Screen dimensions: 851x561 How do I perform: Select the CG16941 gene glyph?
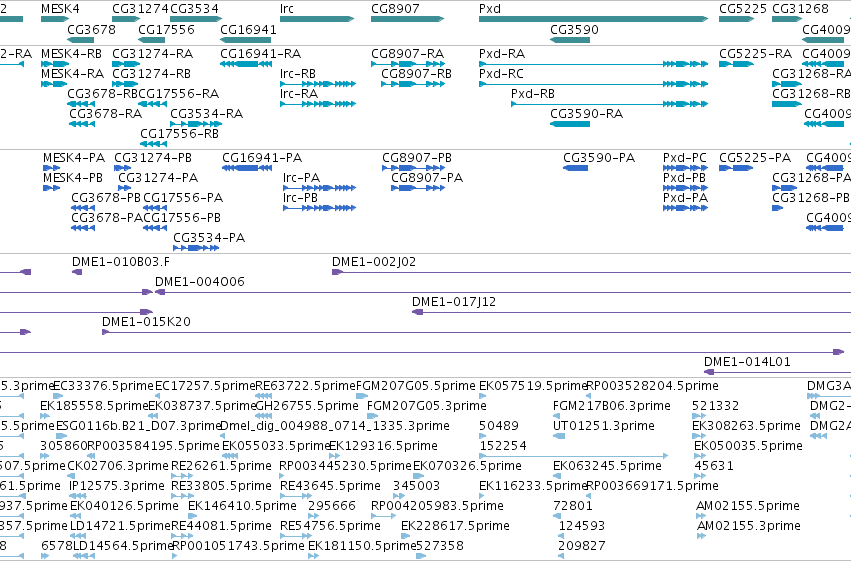click(245, 40)
